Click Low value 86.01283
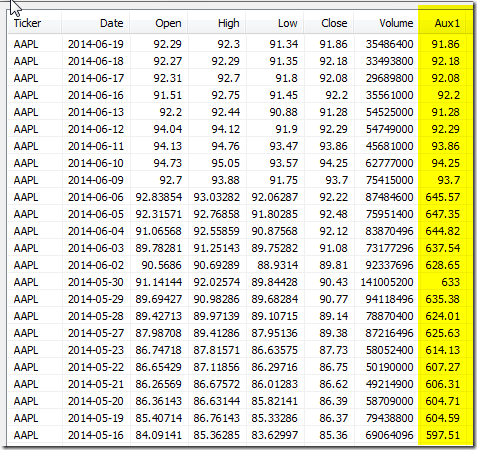This screenshot has width=477, height=450. [275, 384]
